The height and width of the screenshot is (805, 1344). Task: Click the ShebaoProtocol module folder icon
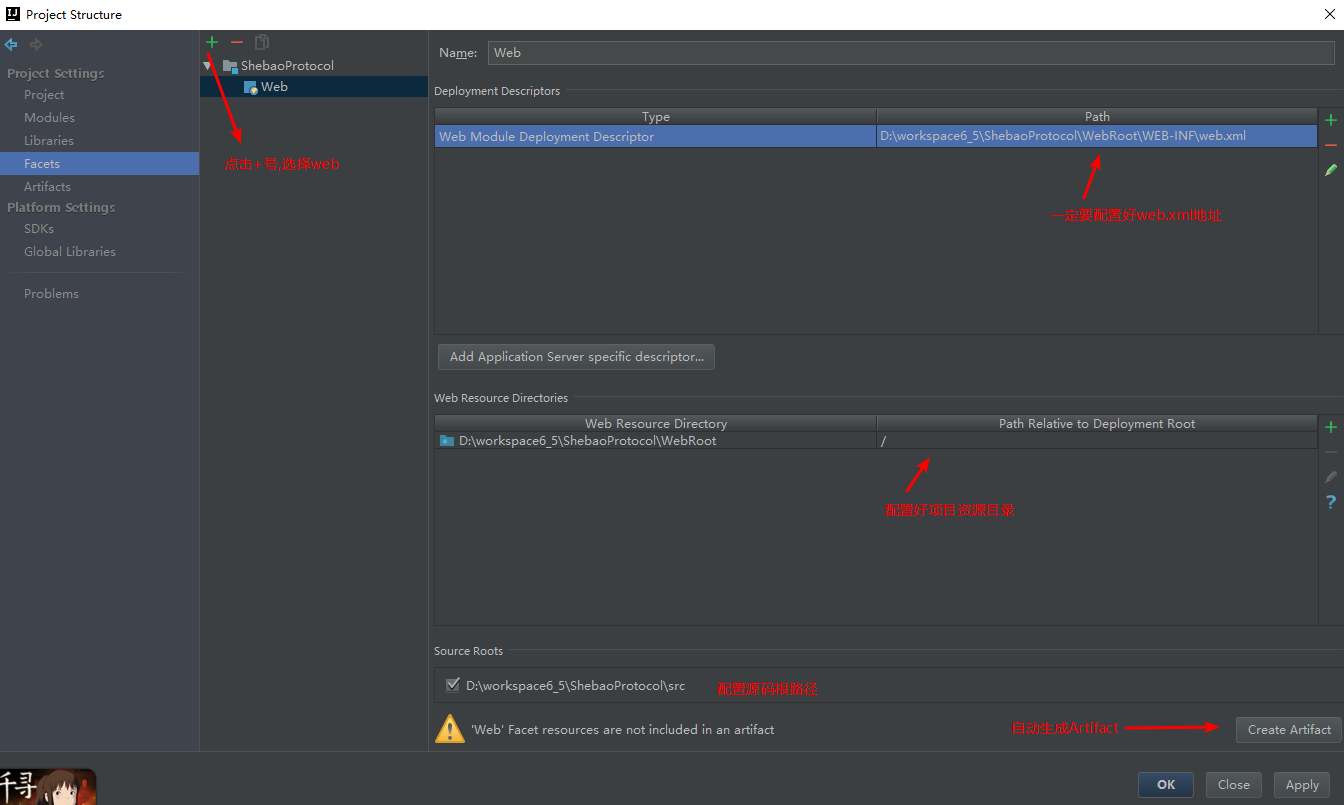231,65
